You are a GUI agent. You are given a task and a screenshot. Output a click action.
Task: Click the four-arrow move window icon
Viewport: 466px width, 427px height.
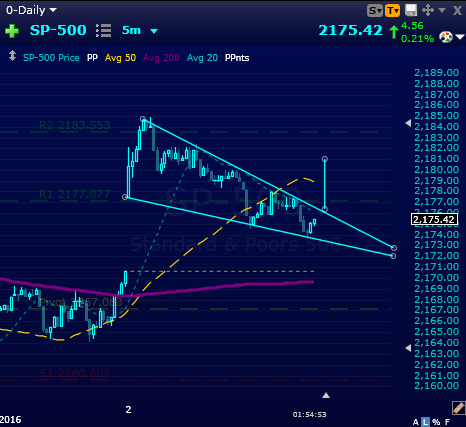tap(428, 10)
